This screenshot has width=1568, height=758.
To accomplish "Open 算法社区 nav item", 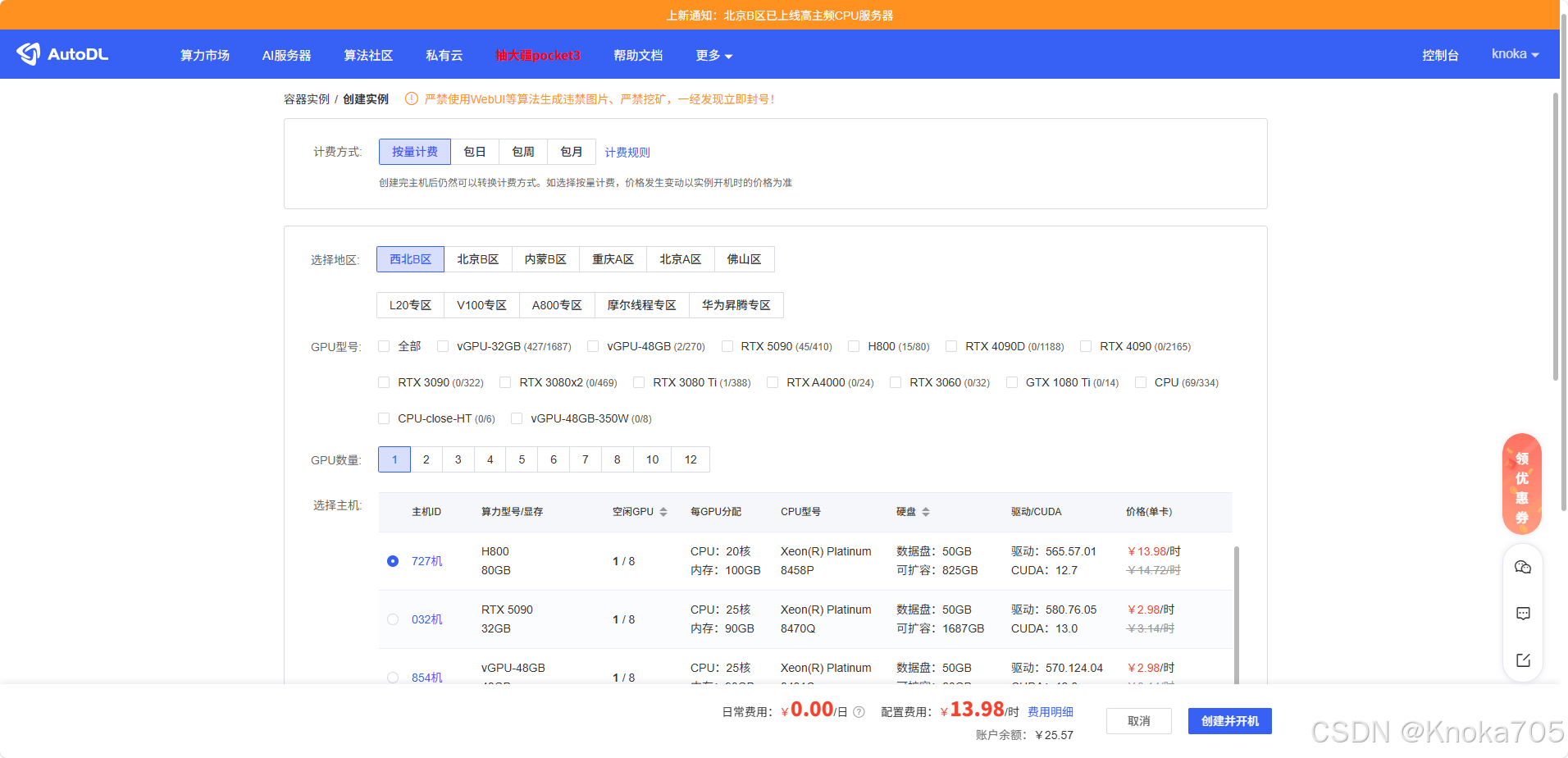I will 368,55.
